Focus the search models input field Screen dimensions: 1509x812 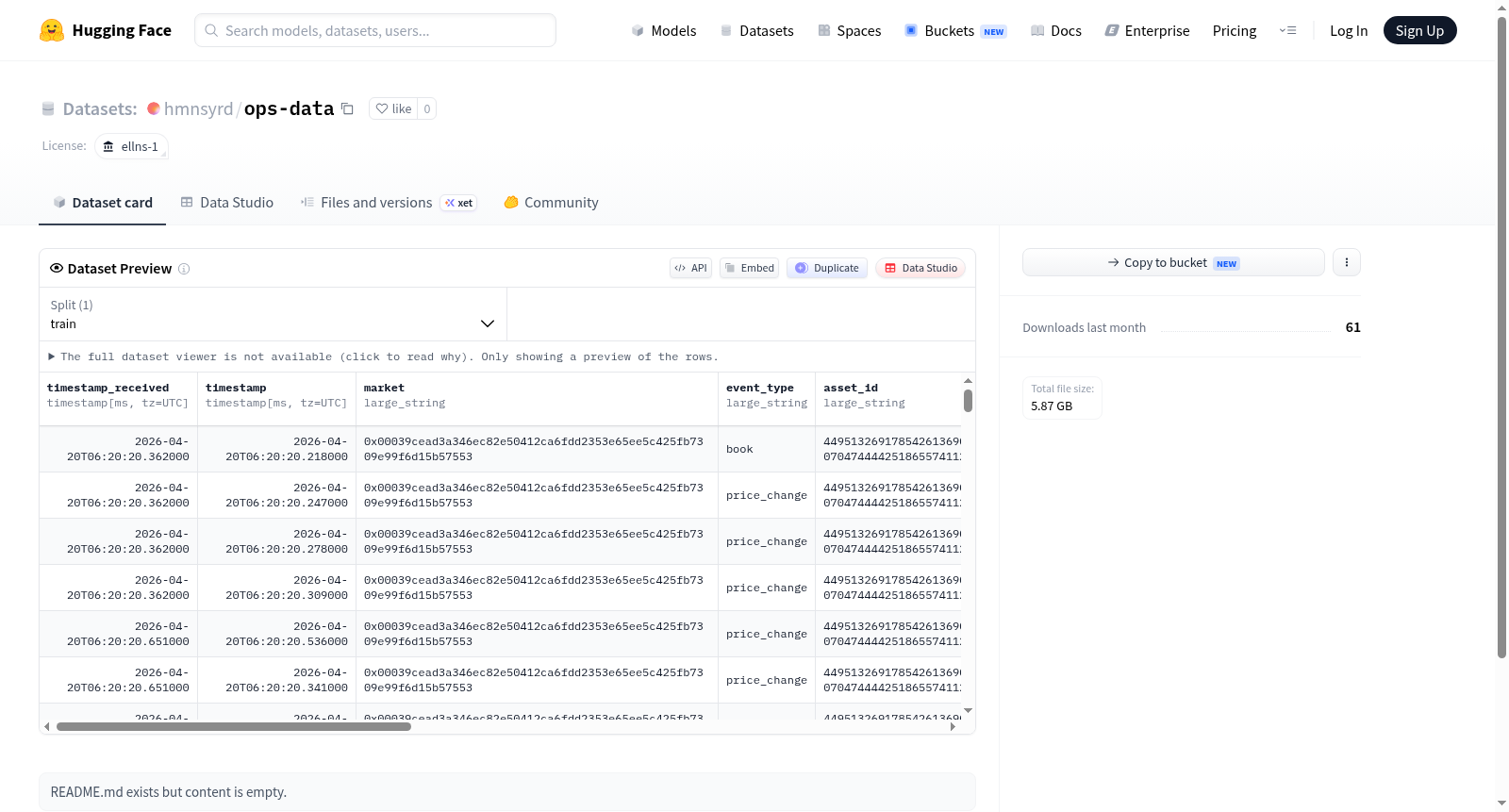375,30
